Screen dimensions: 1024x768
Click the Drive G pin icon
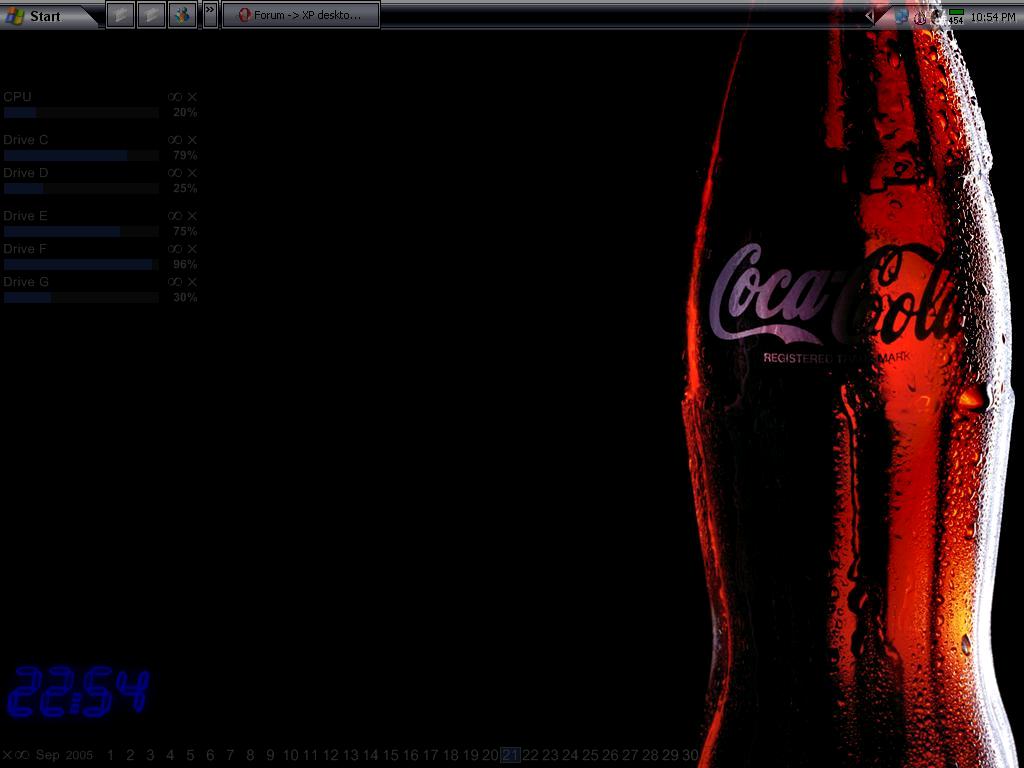(x=174, y=281)
